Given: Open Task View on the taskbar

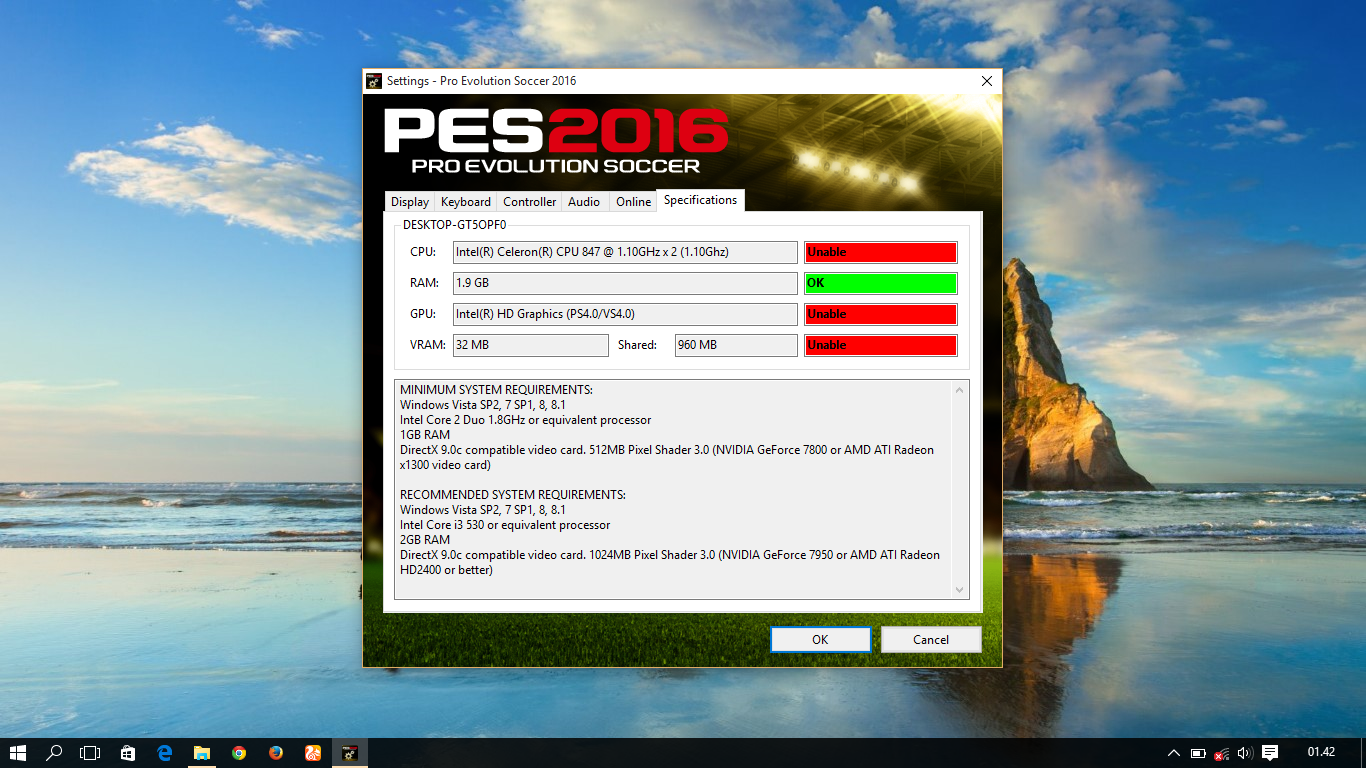Looking at the screenshot, I should tap(90, 753).
